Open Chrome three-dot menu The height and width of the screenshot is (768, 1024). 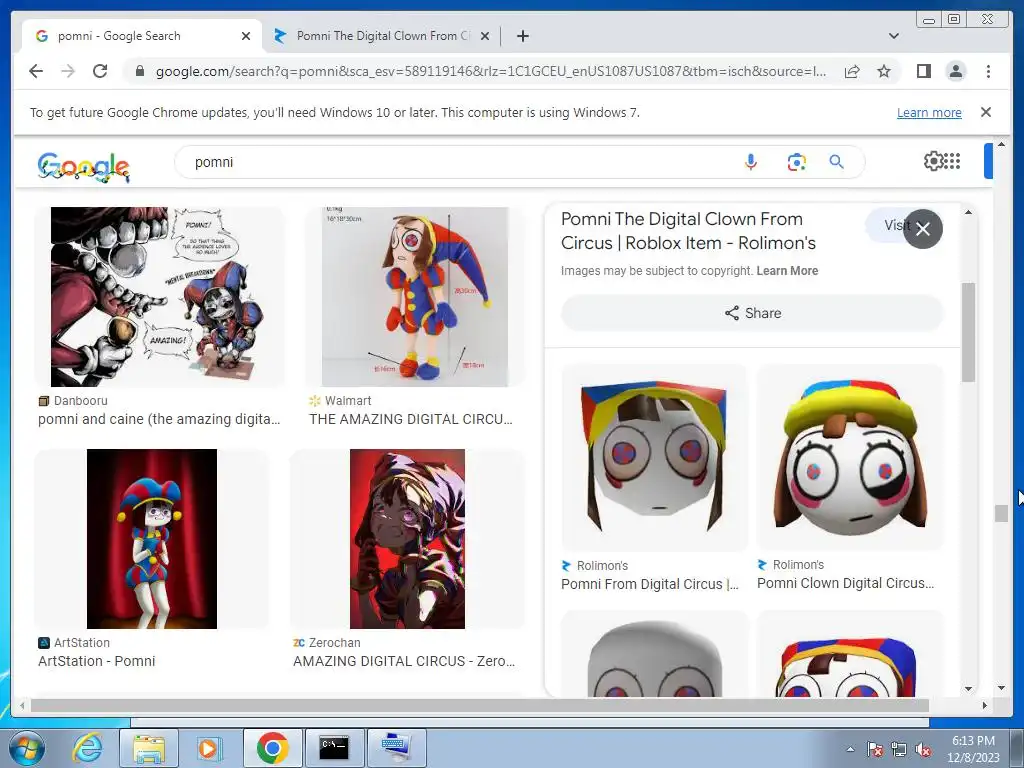(988, 71)
